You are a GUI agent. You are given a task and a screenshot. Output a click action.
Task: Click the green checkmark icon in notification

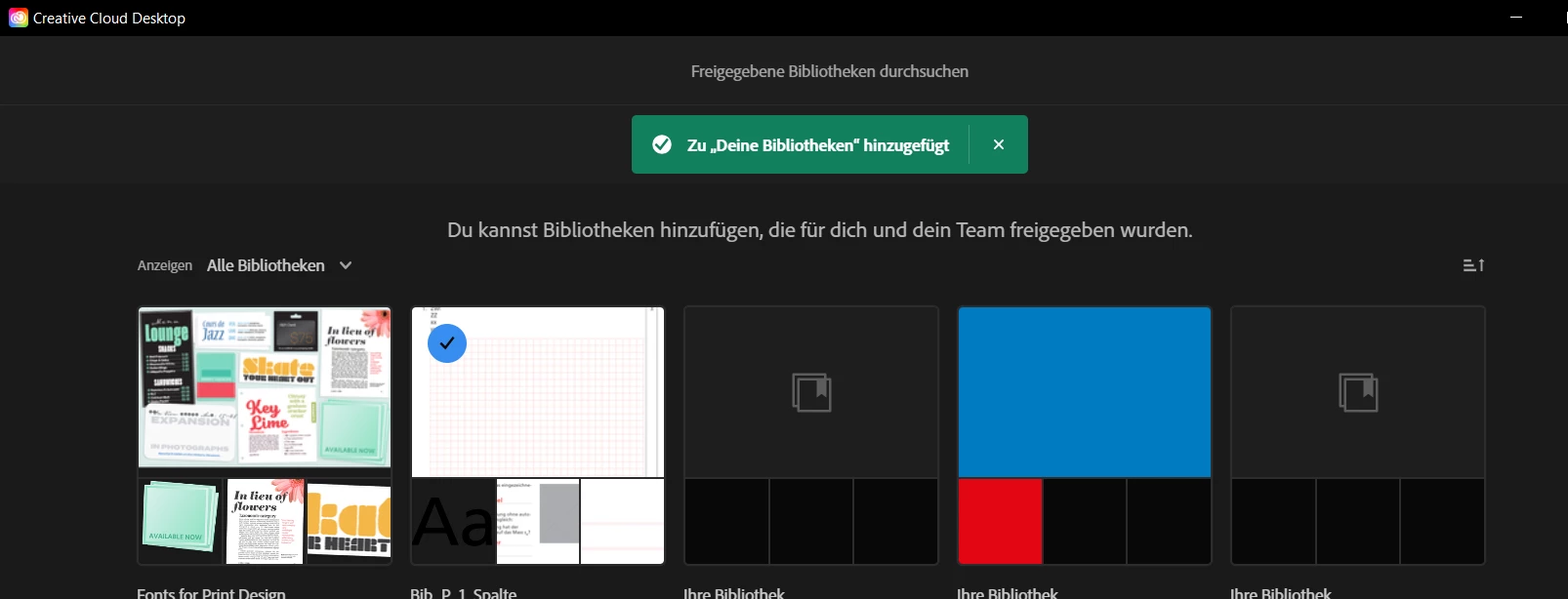662,144
